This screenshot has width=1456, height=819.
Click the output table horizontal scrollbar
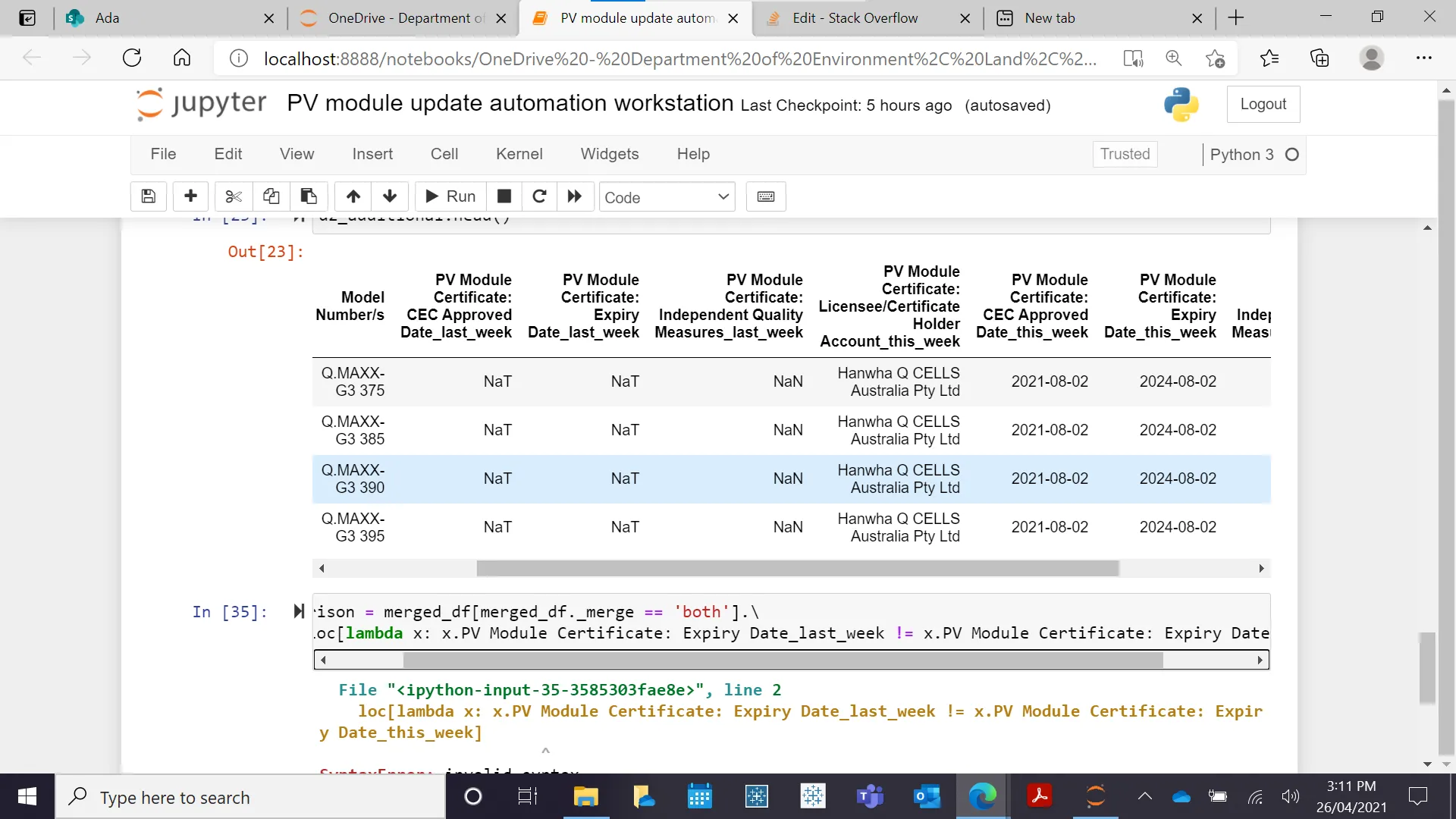[797, 568]
